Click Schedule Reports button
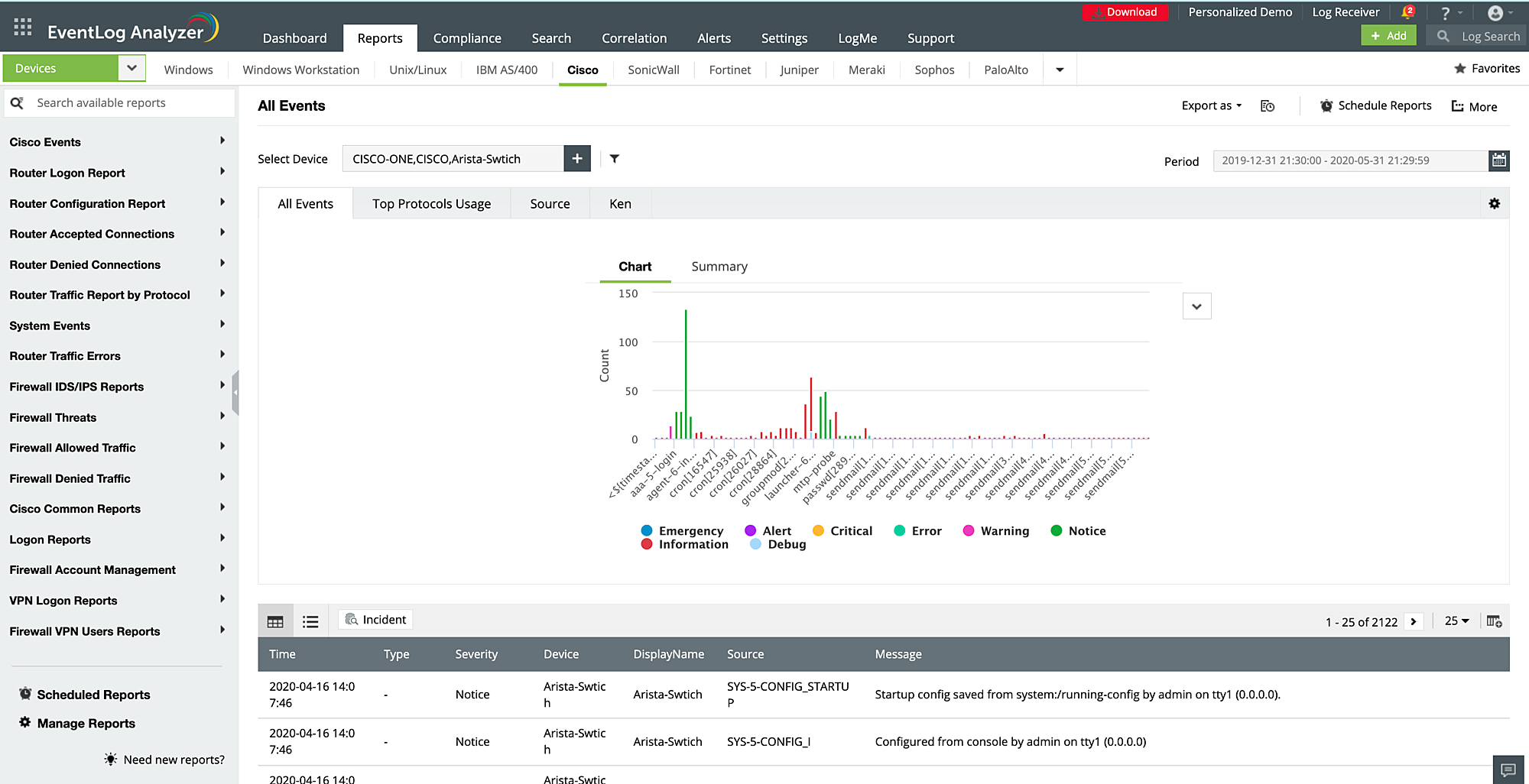This screenshot has width=1529, height=784. pos(1376,106)
